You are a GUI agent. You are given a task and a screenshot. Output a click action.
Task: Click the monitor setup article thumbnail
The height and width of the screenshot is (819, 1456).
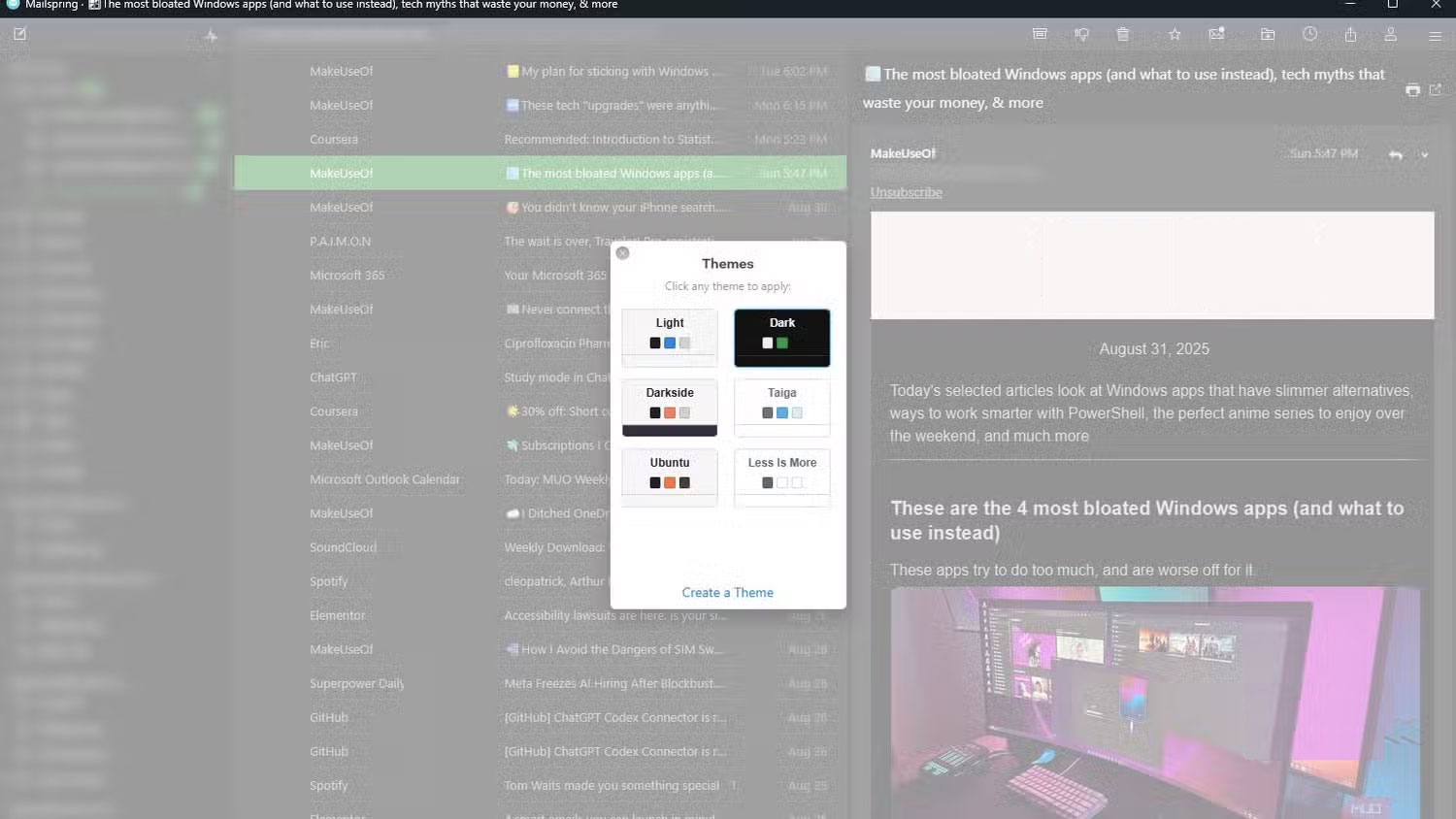(x=1155, y=702)
